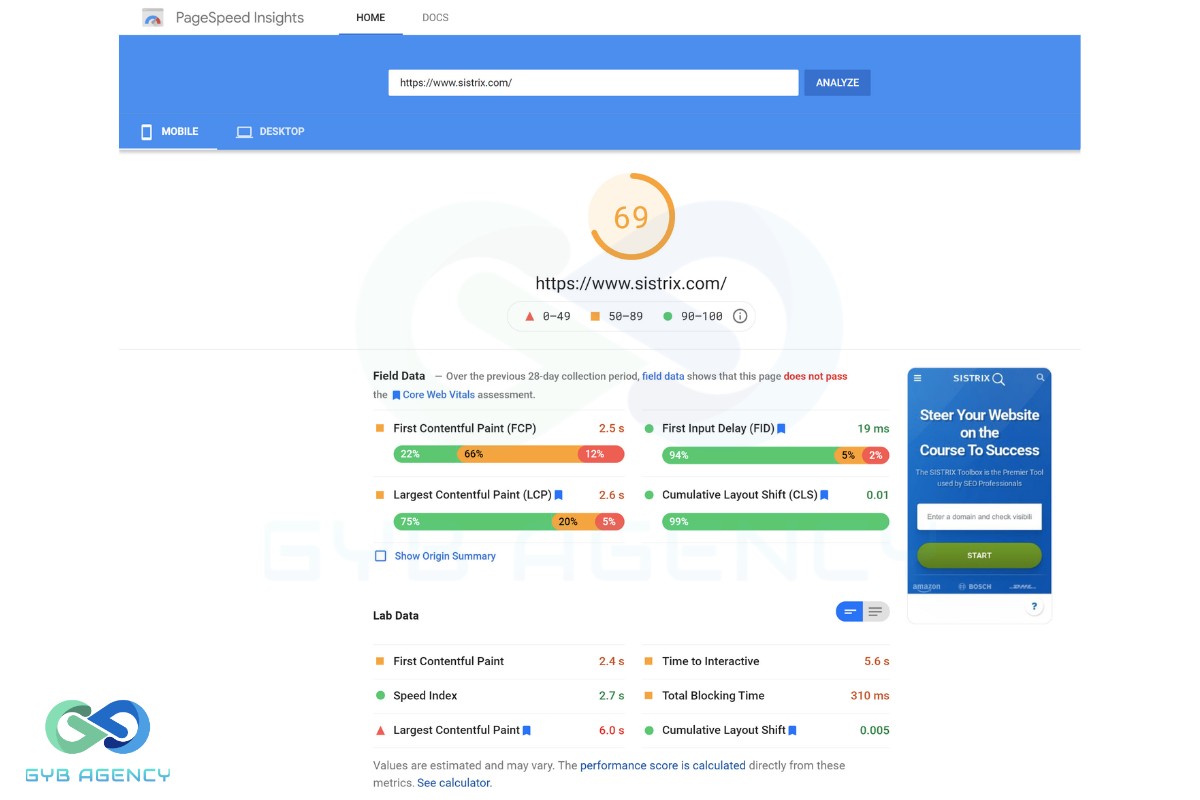The image size is (1200, 800).
Task: Switch to the DESKTOP tab
Action: (x=270, y=132)
